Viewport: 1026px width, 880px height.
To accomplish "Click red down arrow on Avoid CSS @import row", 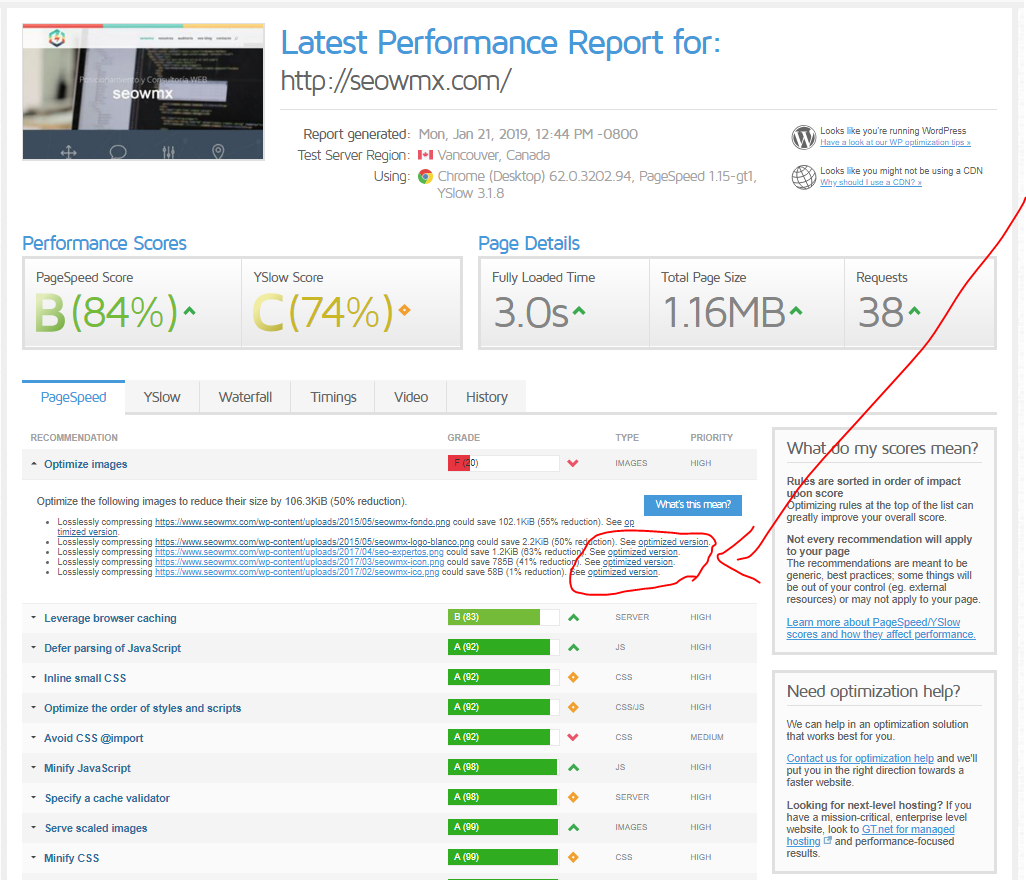I will (x=573, y=738).
